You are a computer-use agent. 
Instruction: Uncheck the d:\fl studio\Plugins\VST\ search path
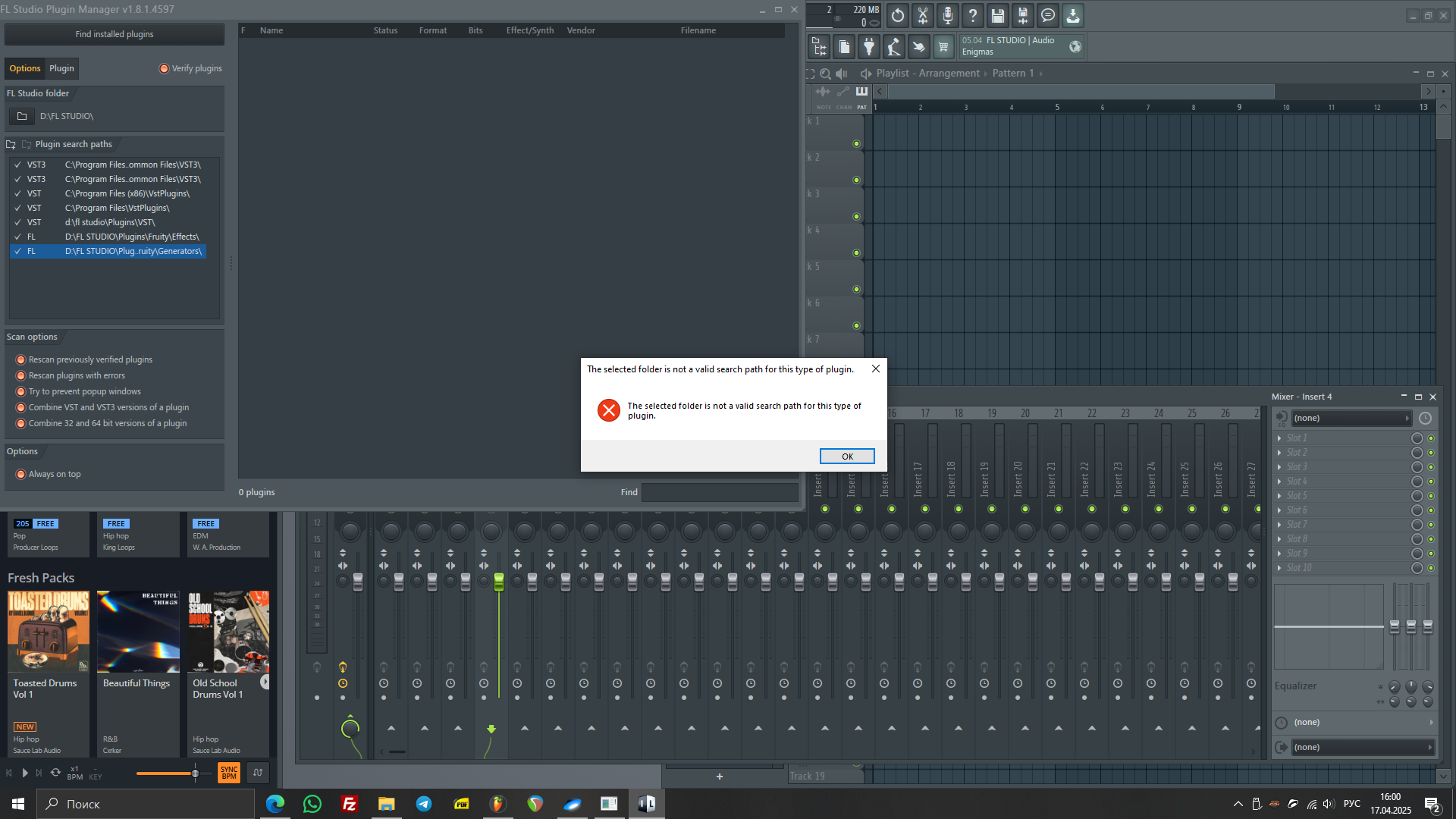[17, 222]
